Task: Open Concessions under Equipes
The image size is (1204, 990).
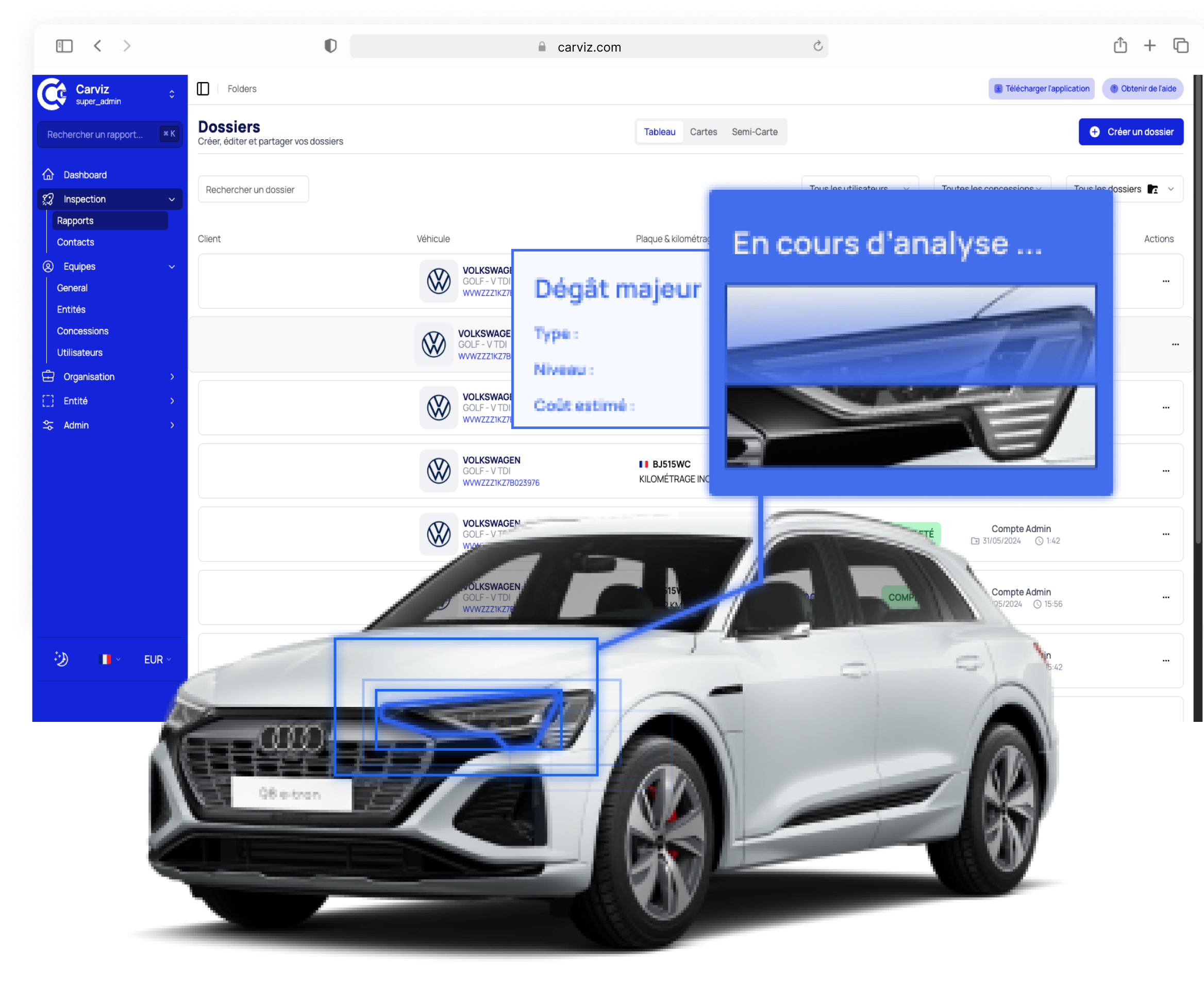Action: (82, 332)
